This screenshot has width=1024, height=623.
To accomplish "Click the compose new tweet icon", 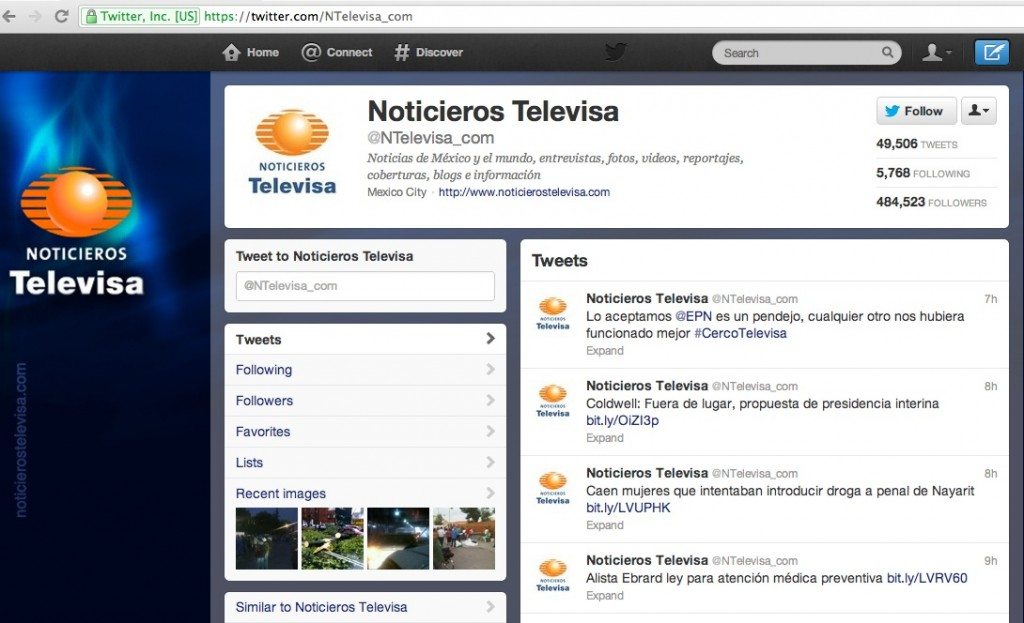I will pyautogui.click(x=991, y=52).
